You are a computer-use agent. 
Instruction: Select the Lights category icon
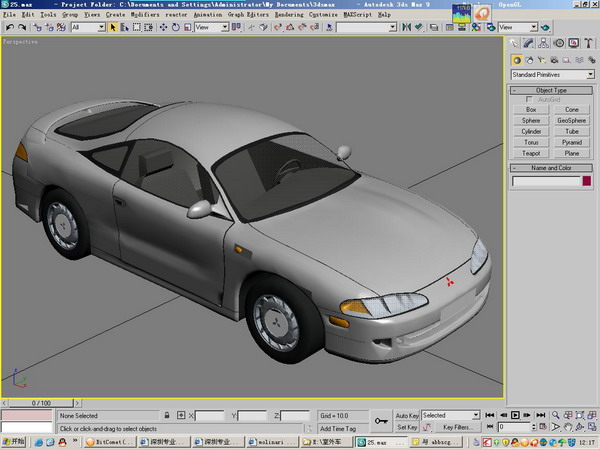543,60
